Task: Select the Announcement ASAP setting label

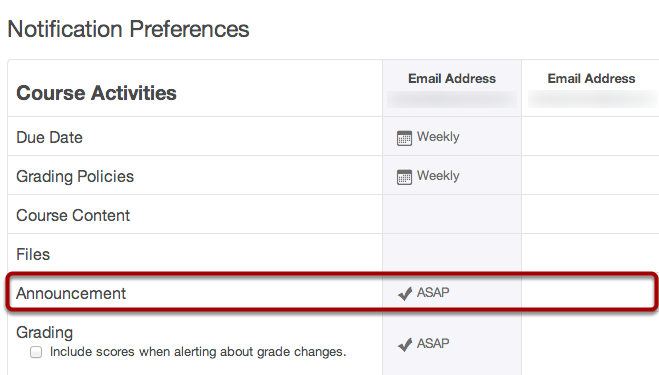Action: 433,292
